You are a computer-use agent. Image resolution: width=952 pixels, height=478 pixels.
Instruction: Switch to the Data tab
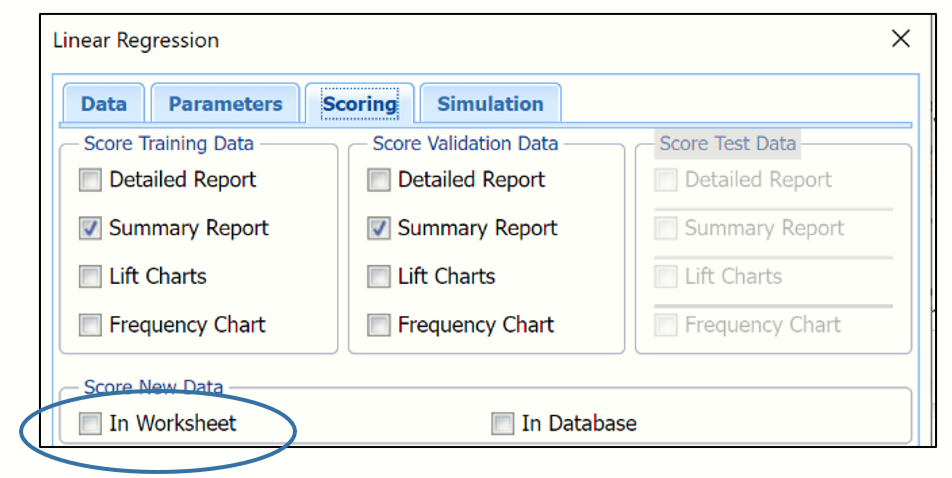104,104
